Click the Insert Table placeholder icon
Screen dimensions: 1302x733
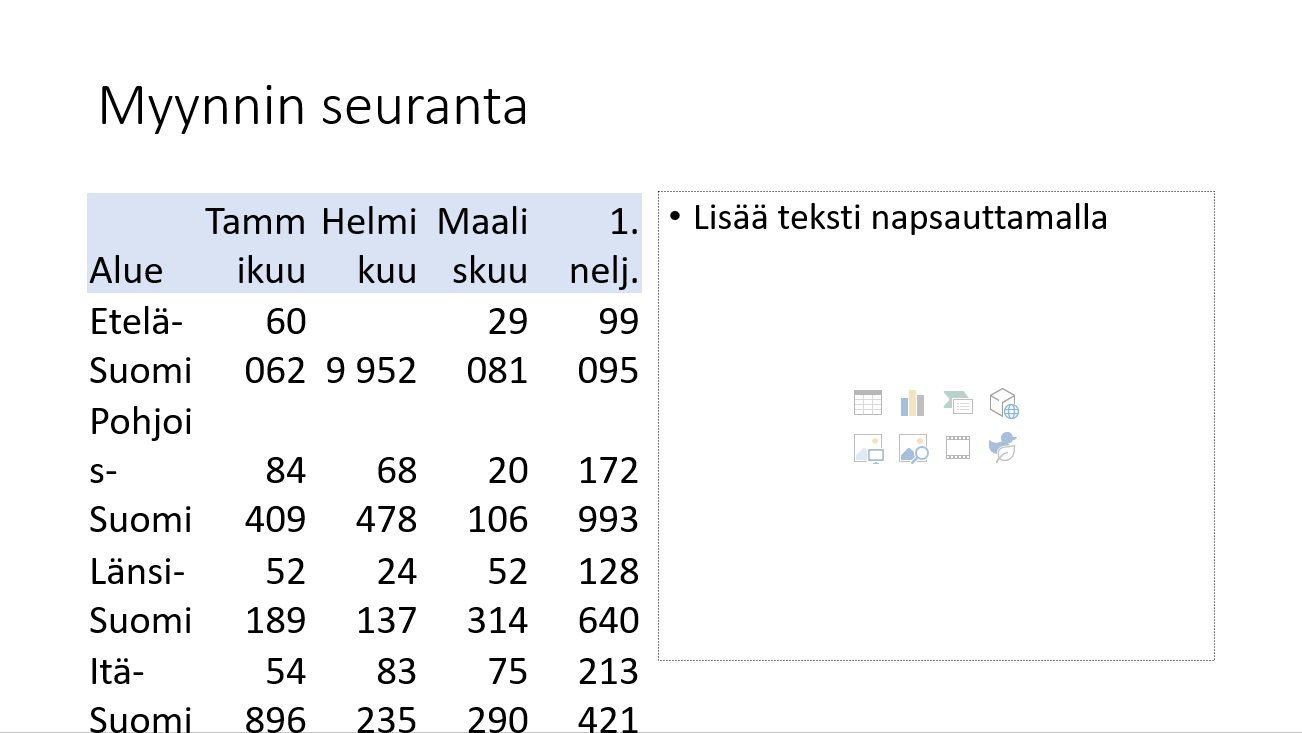[x=868, y=403]
